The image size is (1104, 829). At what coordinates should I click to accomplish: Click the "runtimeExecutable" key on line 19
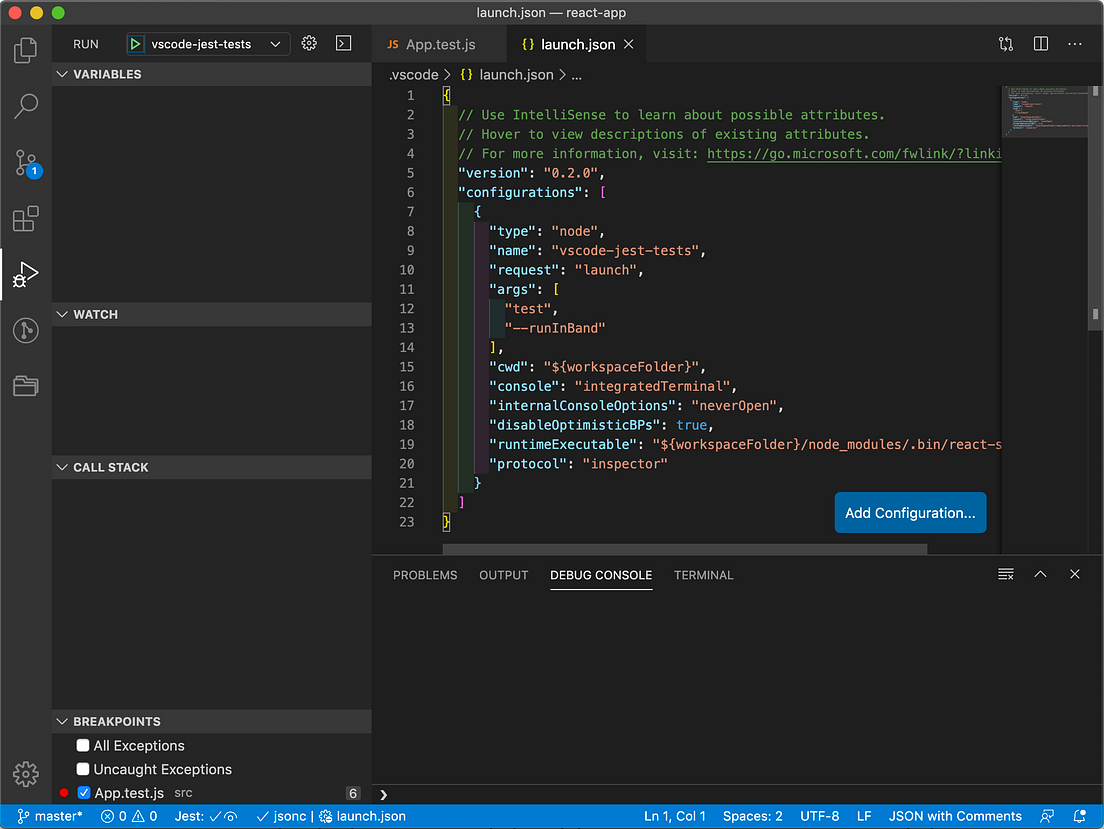tap(563, 444)
